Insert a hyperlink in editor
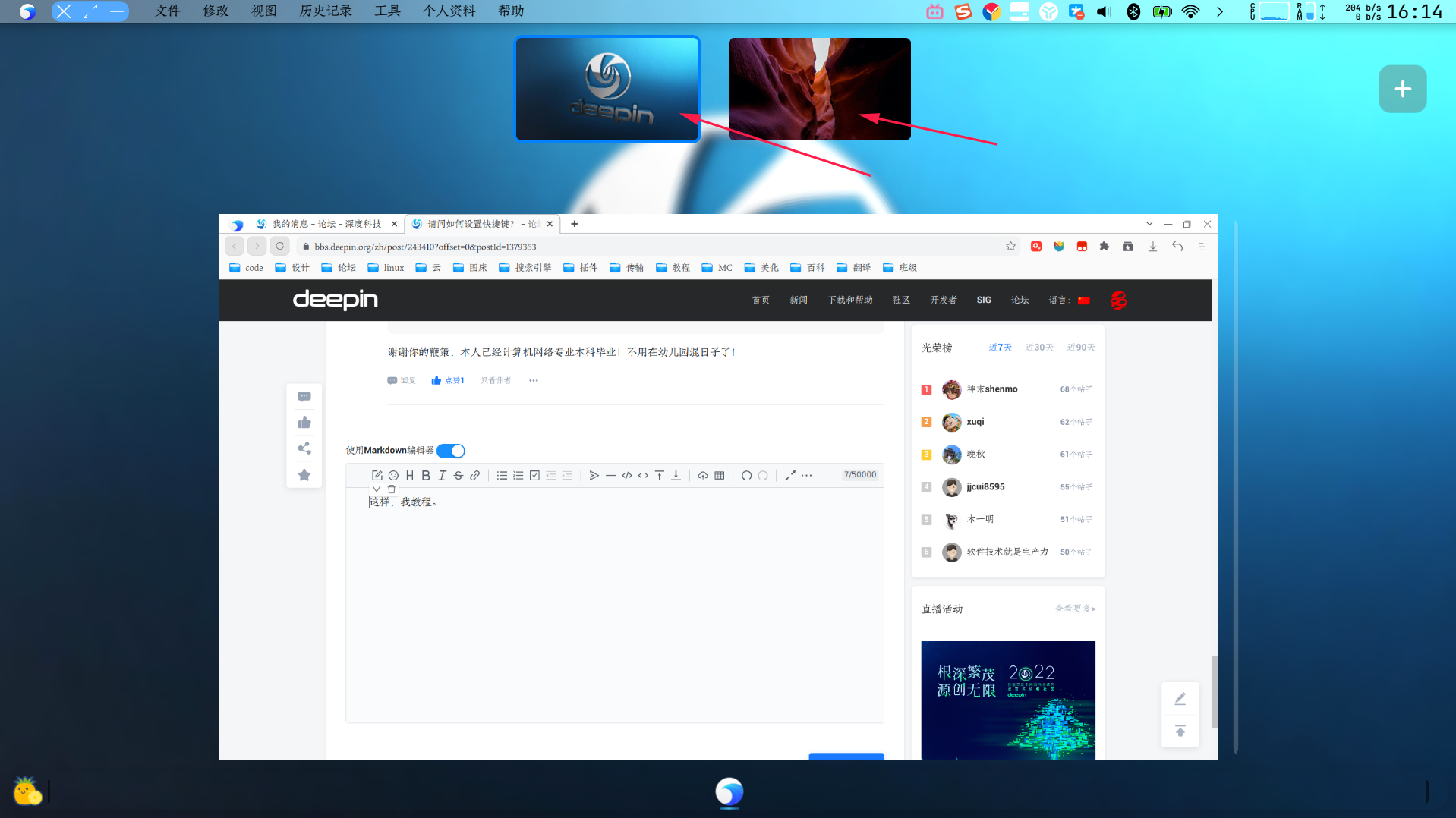Viewport: 1456px width, 818px height. 474,476
